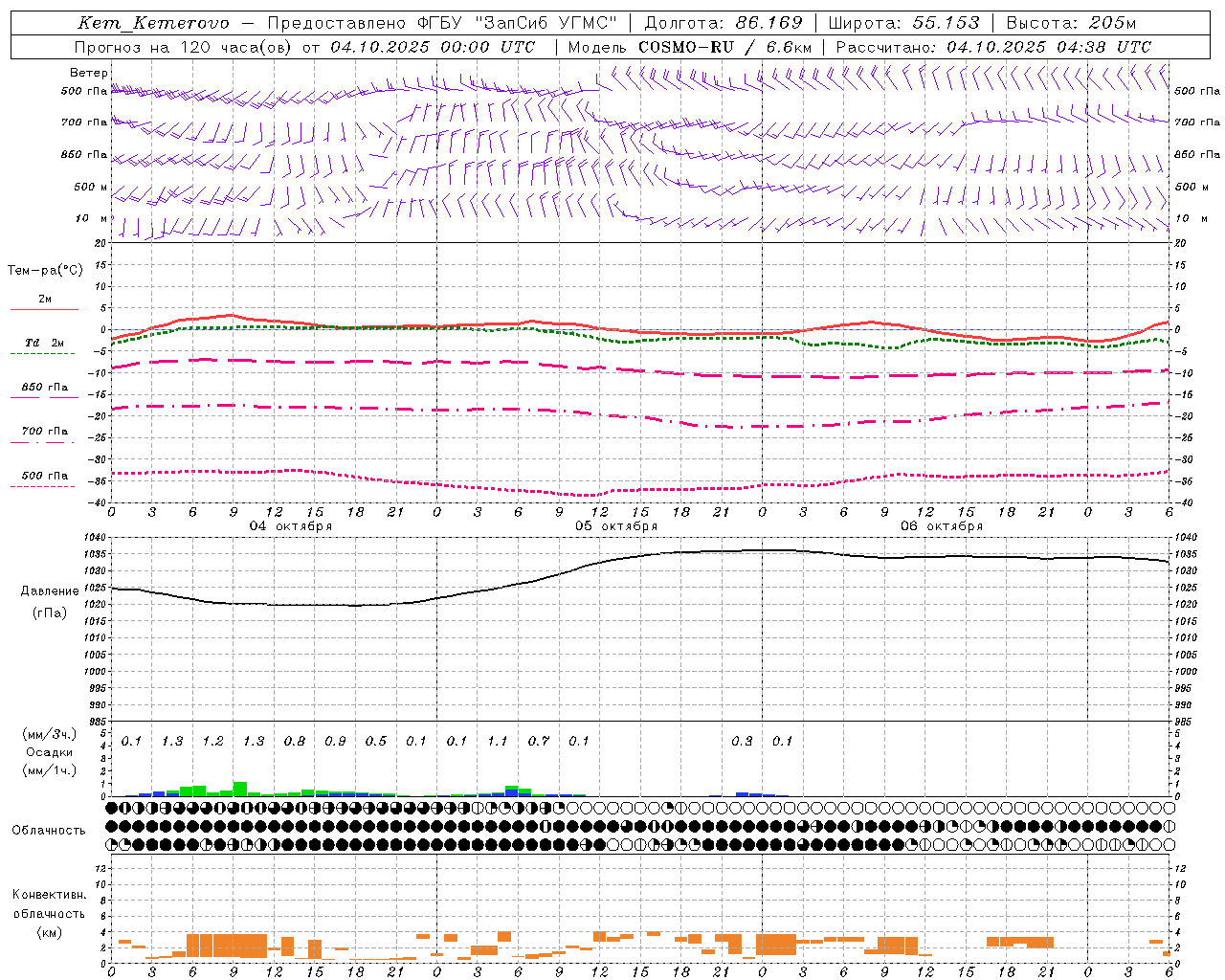Click the longitude value "Долгота: 86.169"

tap(724, 23)
